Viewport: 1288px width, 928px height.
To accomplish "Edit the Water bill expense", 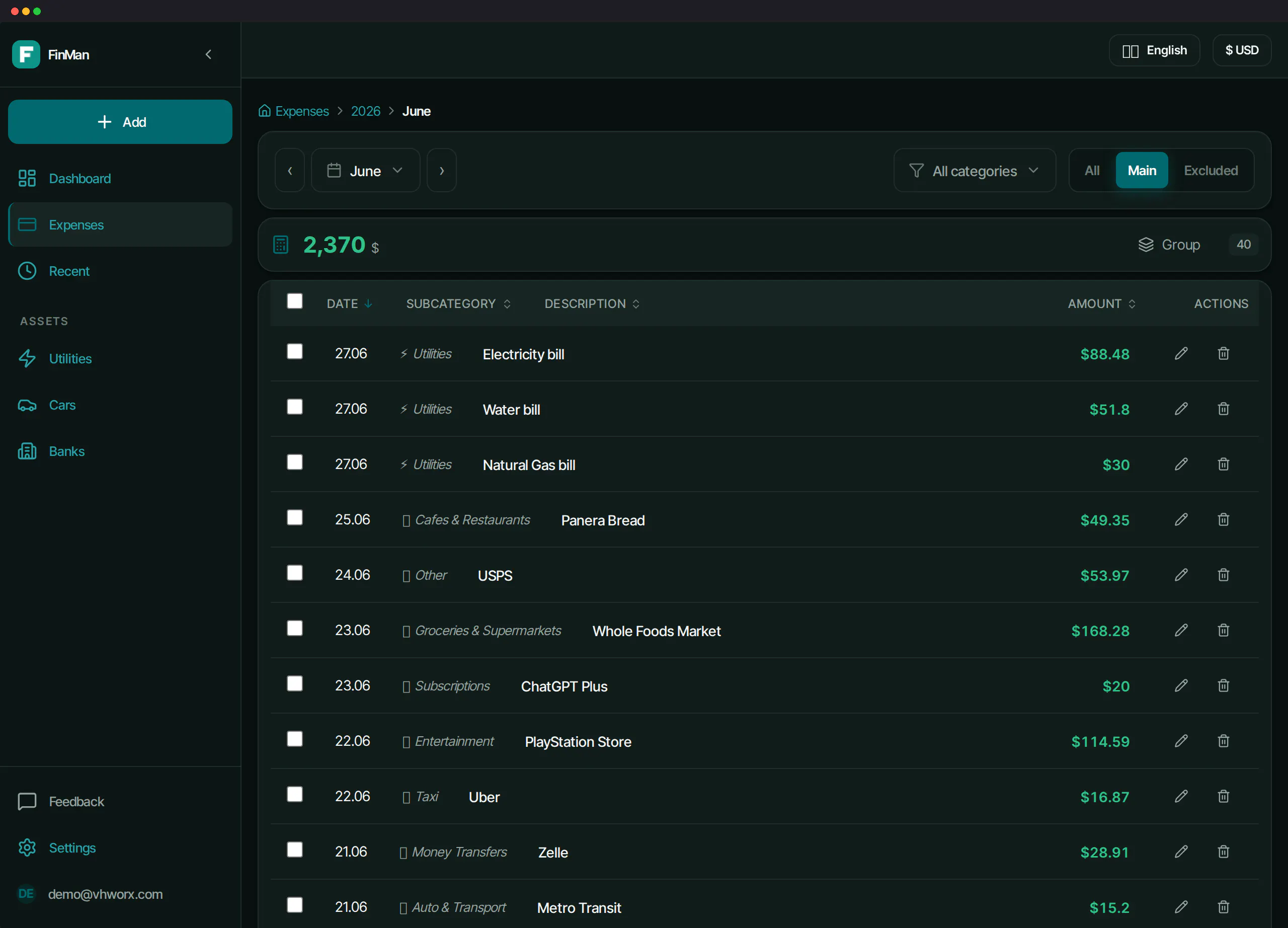I will click(1181, 409).
